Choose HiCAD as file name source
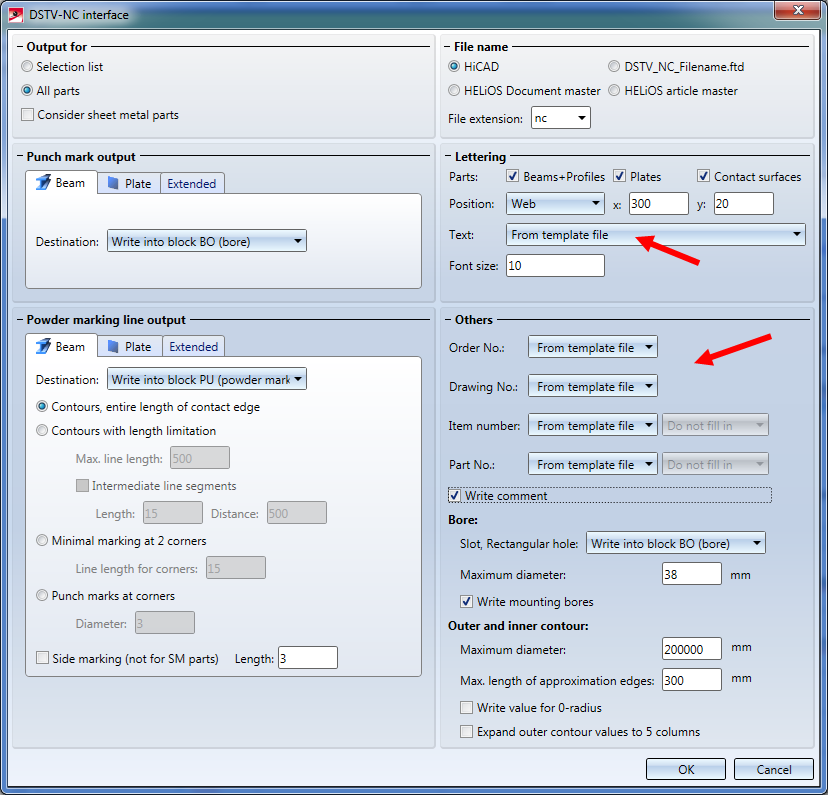Viewport: 828px width, 795px height. (454, 67)
